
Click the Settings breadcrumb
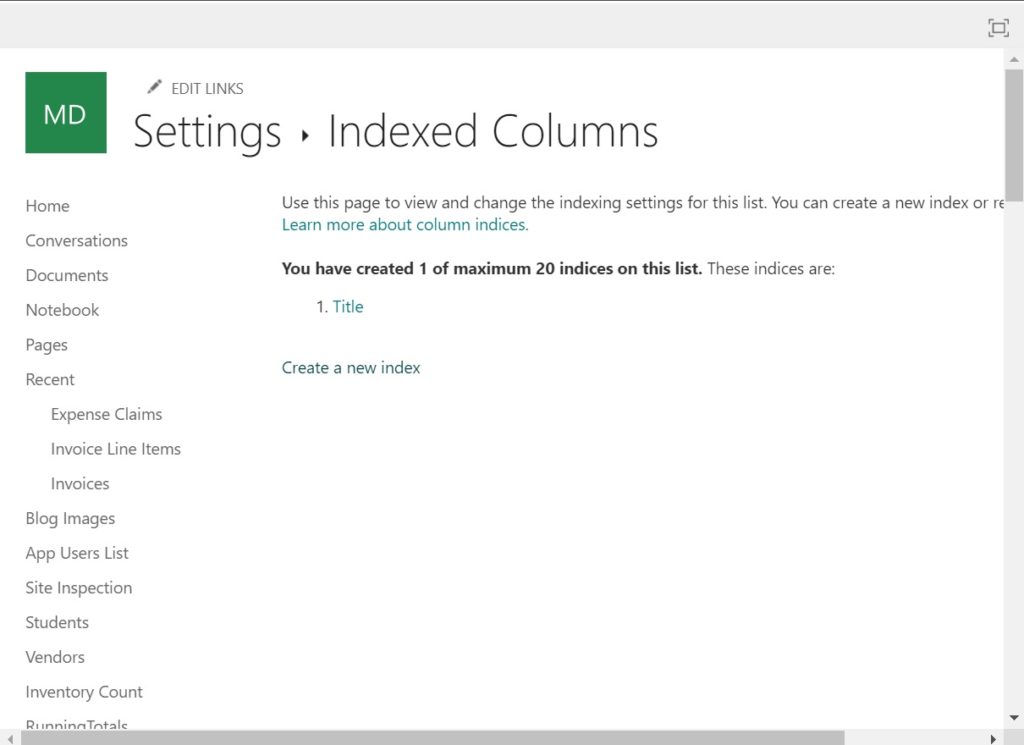[x=206, y=131]
